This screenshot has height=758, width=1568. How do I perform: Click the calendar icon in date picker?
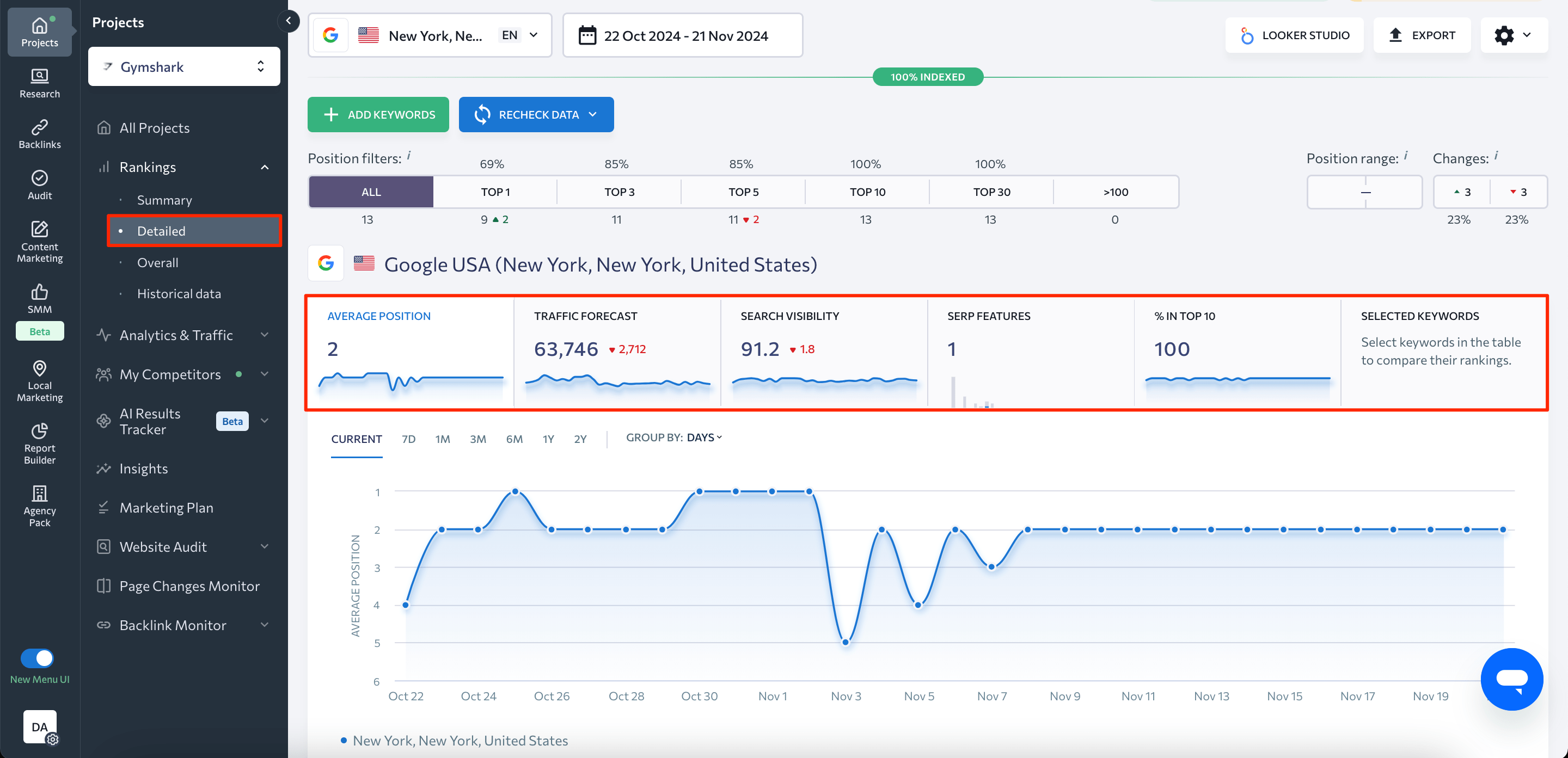click(587, 35)
